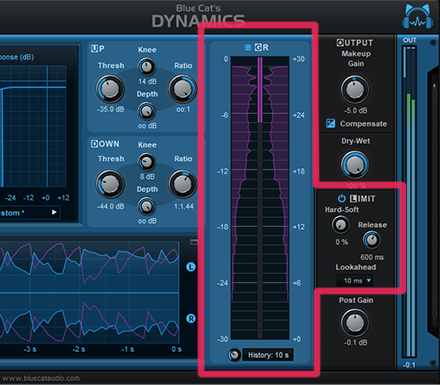Click the Hard-Soft knob
The image size is (440, 385).
click(x=341, y=225)
